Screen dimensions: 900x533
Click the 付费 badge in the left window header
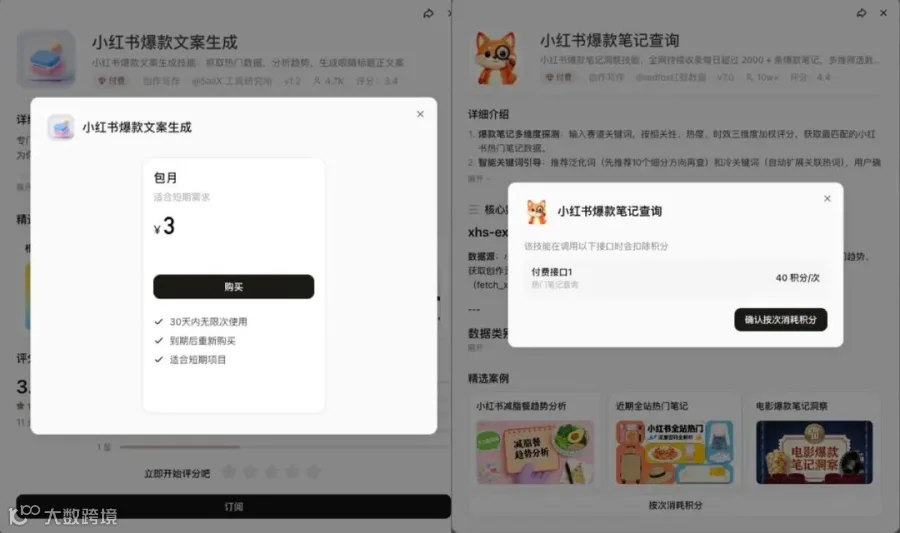[x=111, y=81]
